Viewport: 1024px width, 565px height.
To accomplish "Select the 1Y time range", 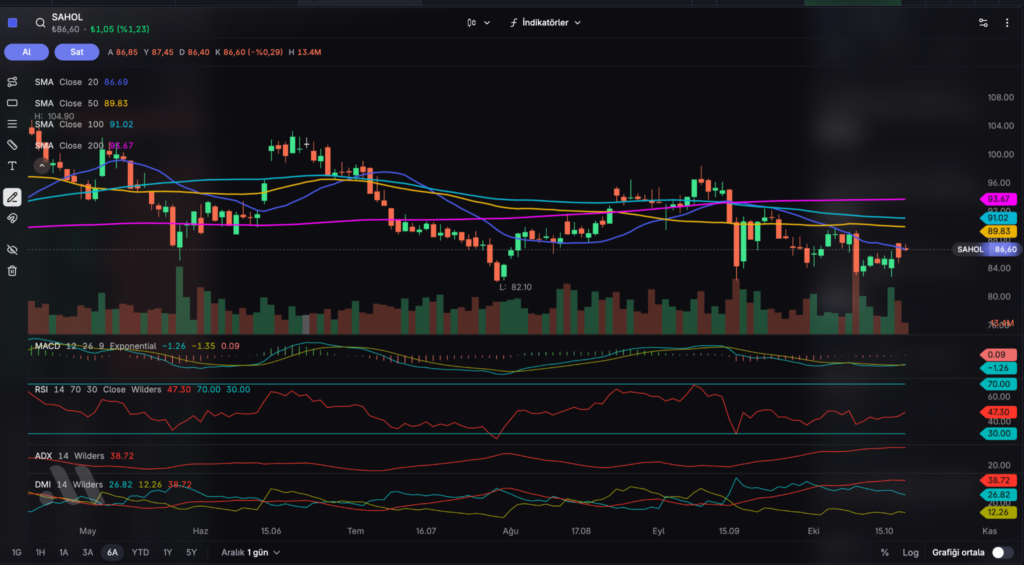I will click(x=167, y=553).
